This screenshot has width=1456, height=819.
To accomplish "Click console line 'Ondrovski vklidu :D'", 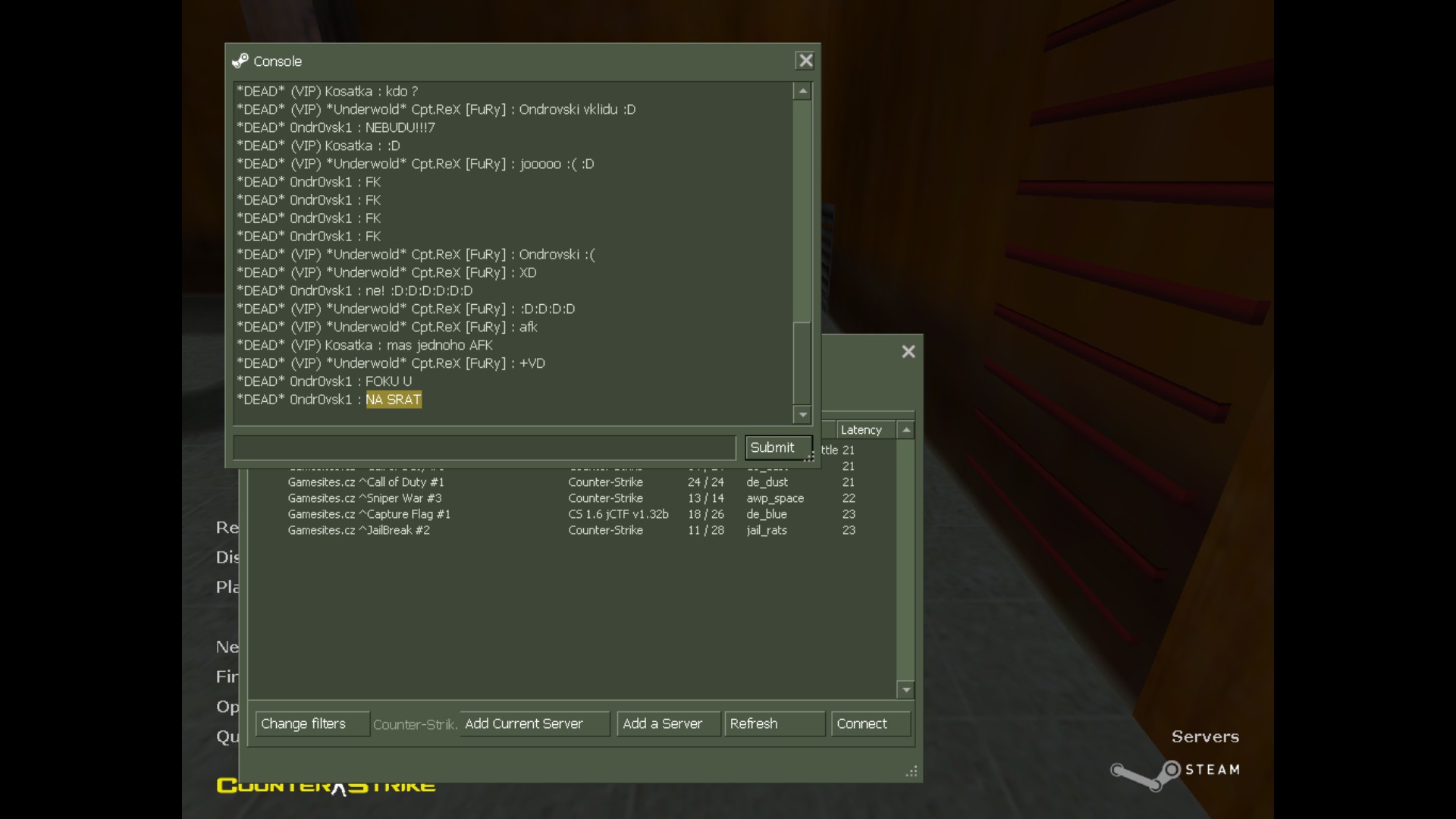I will click(x=436, y=109).
